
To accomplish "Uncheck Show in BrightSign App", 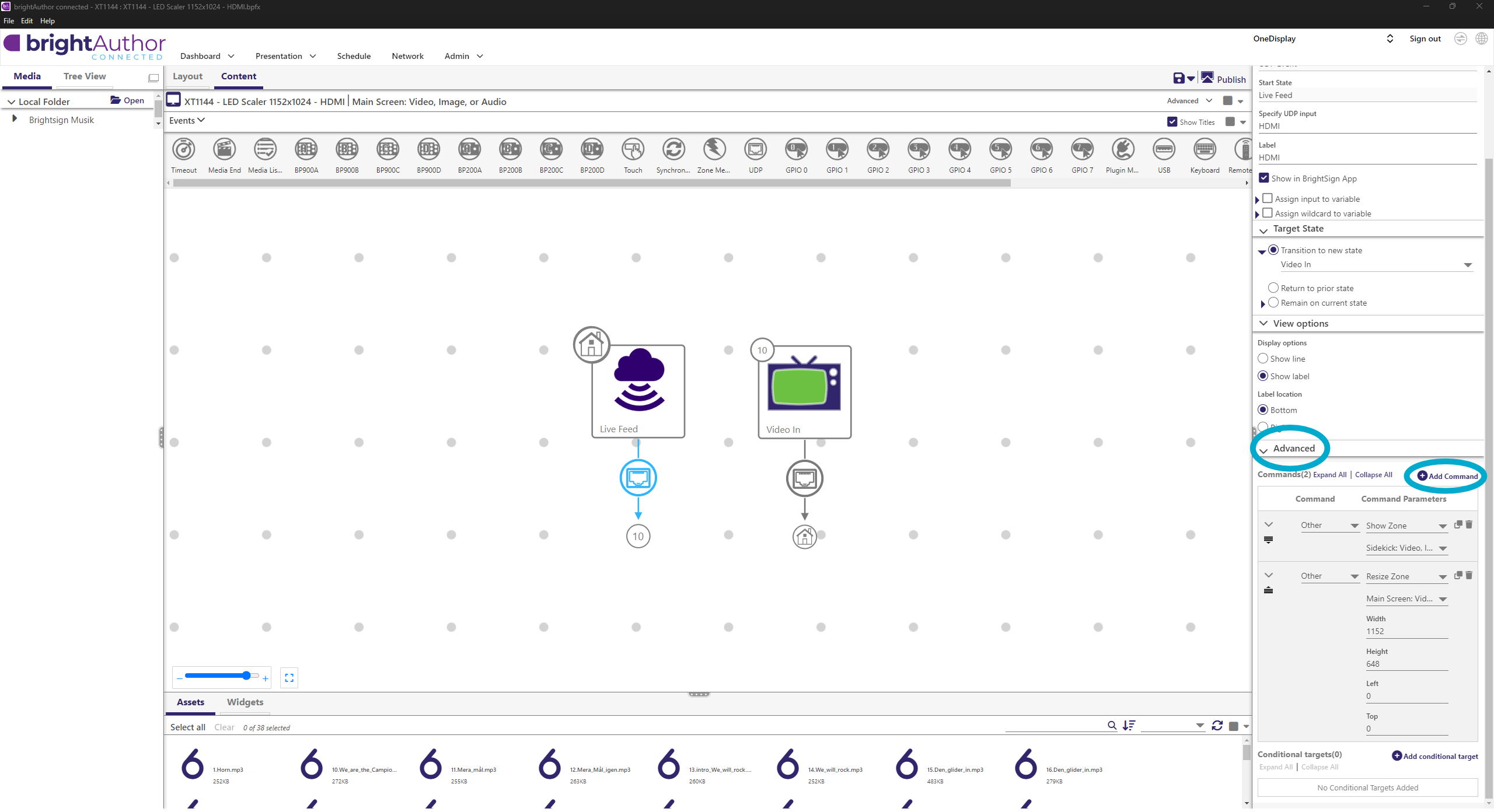I will (x=1264, y=178).
